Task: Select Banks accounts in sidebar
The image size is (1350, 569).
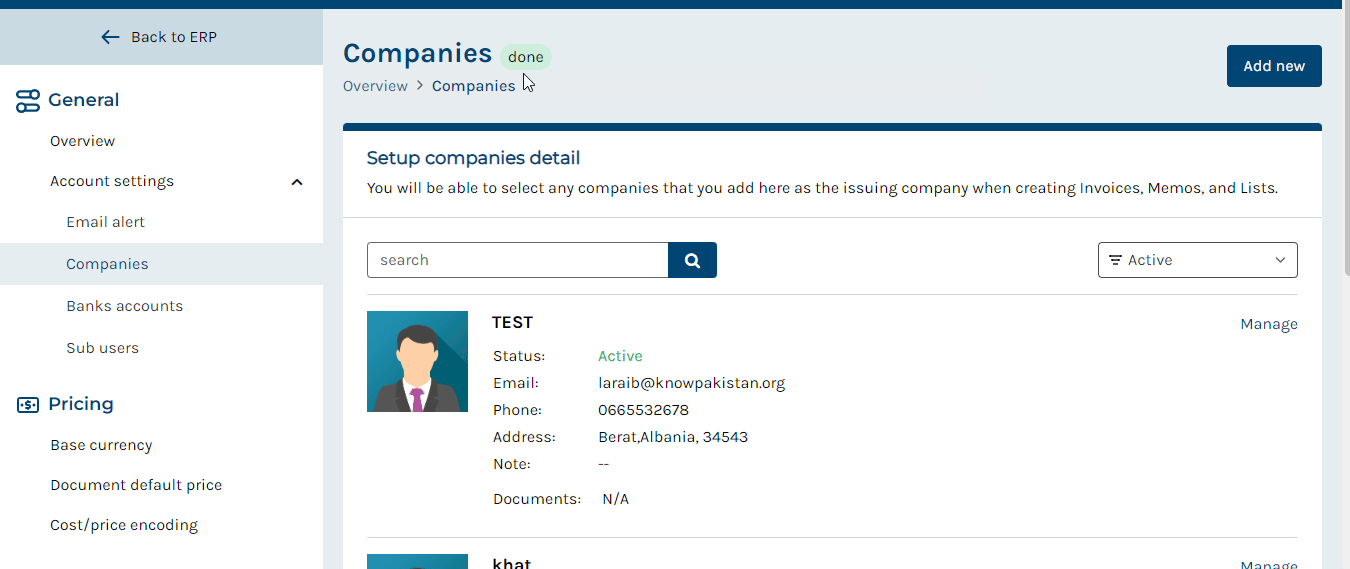Action: (x=125, y=306)
